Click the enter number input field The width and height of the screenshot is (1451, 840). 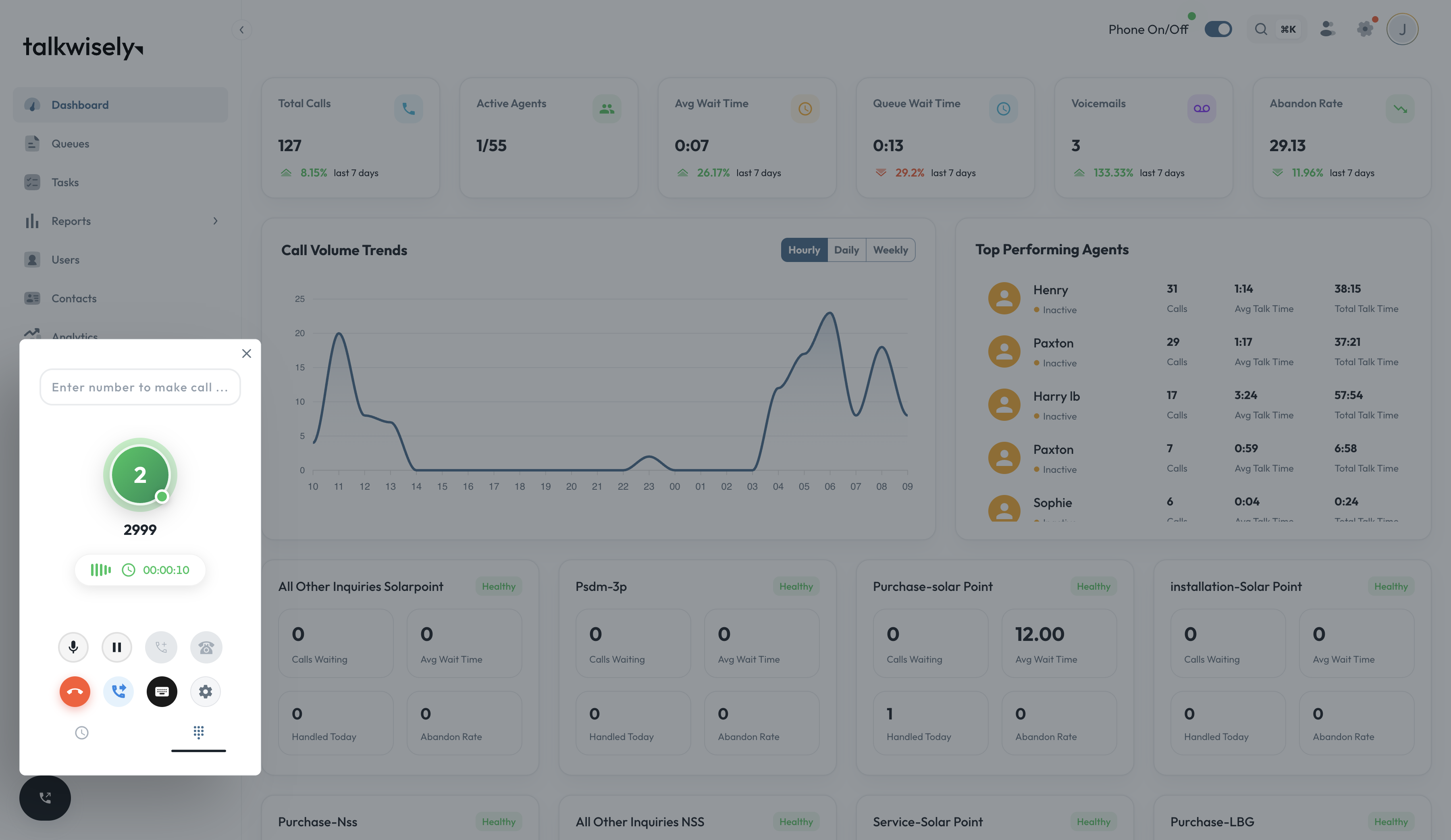(140, 387)
